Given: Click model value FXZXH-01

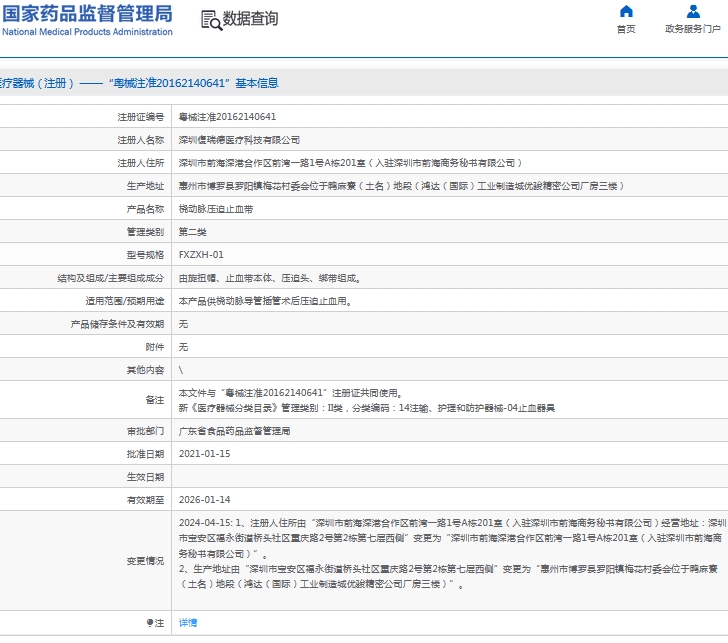Looking at the screenshot, I should click(x=201, y=255).
